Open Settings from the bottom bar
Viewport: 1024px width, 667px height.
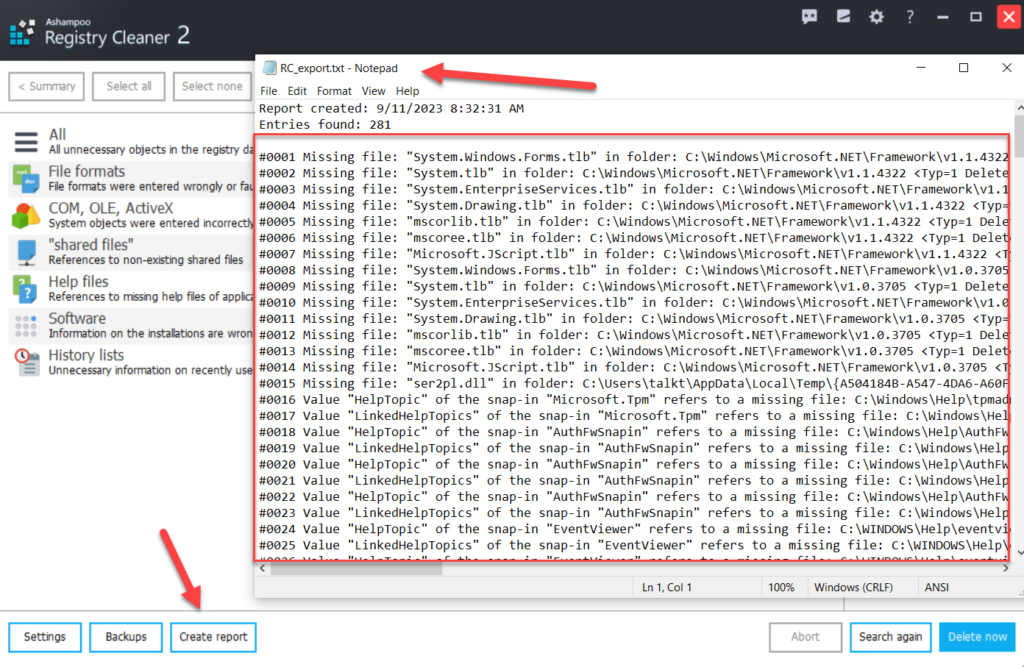[44, 637]
